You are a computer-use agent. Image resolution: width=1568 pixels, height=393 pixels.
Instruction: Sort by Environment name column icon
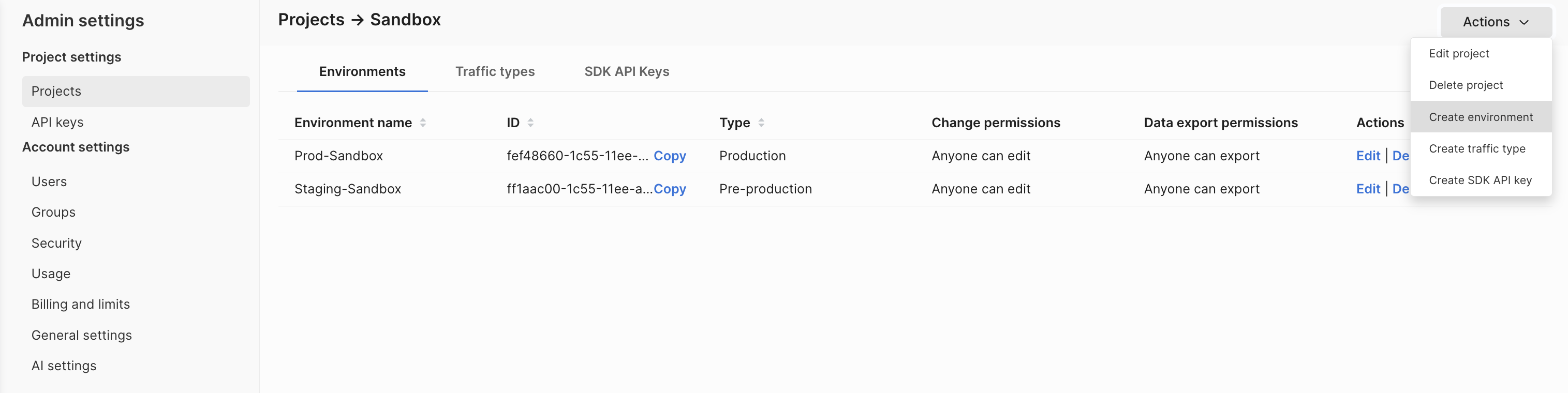[422, 123]
